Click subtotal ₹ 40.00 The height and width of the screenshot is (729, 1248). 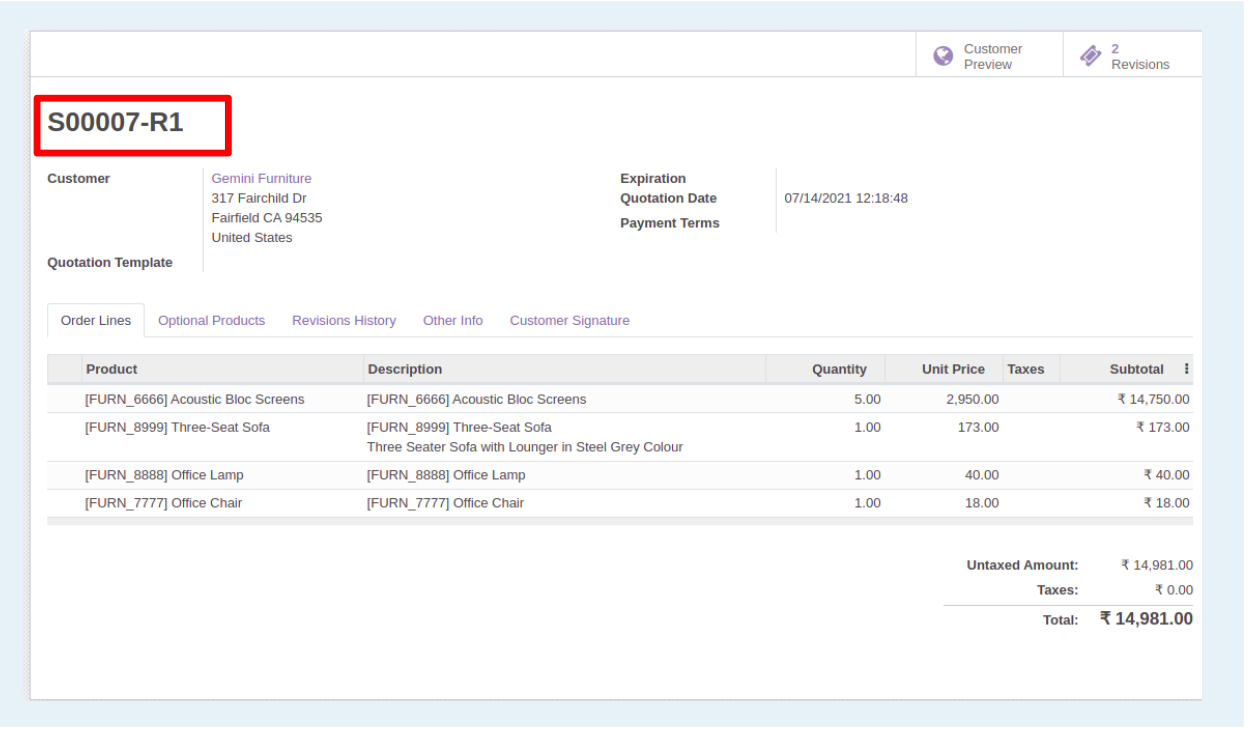pos(1167,475)
